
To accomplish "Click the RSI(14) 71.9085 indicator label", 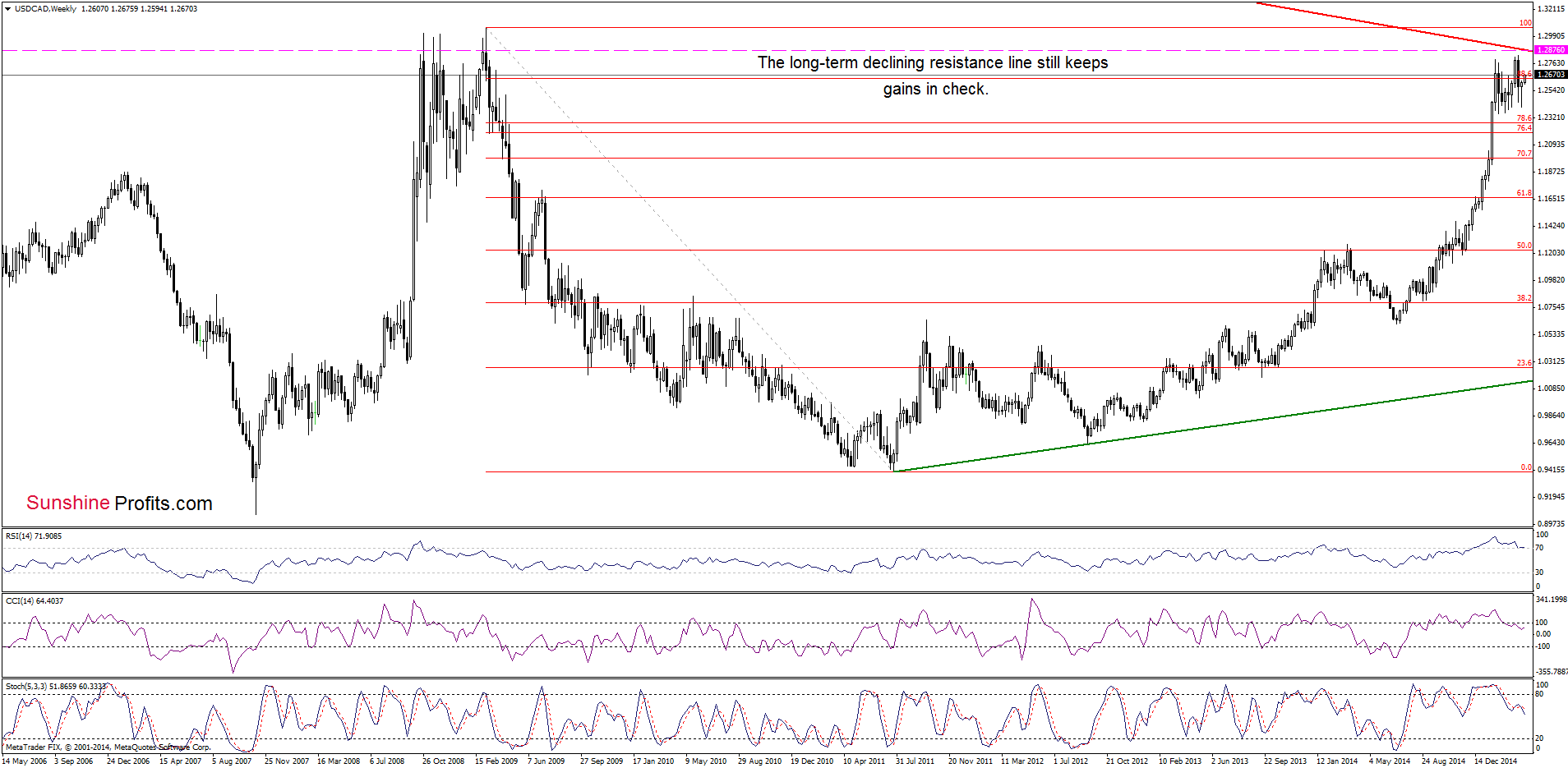I will coord(34,536).
